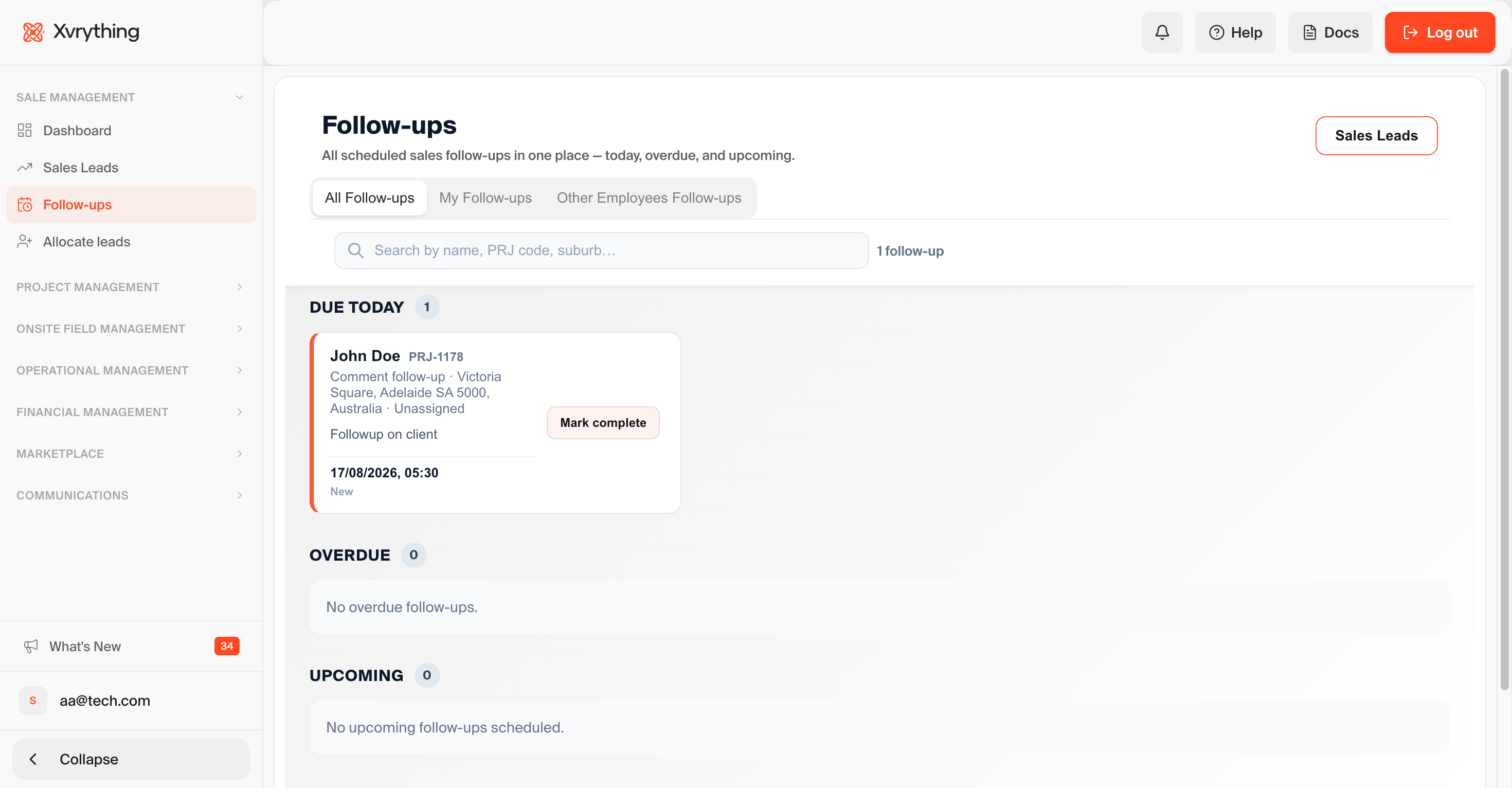Click the 1 follow-up count text

pyautogui.click(x=910, y=250)
